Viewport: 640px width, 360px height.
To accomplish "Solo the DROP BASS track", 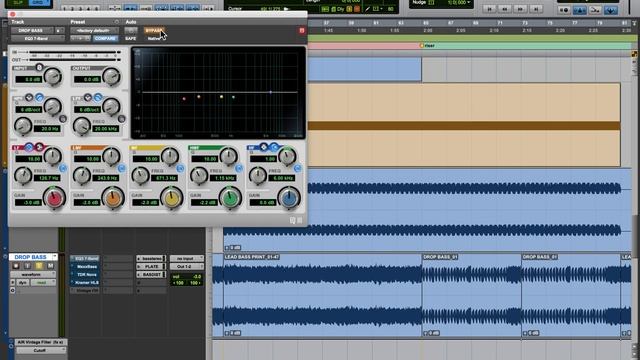I will coord(39,266).
